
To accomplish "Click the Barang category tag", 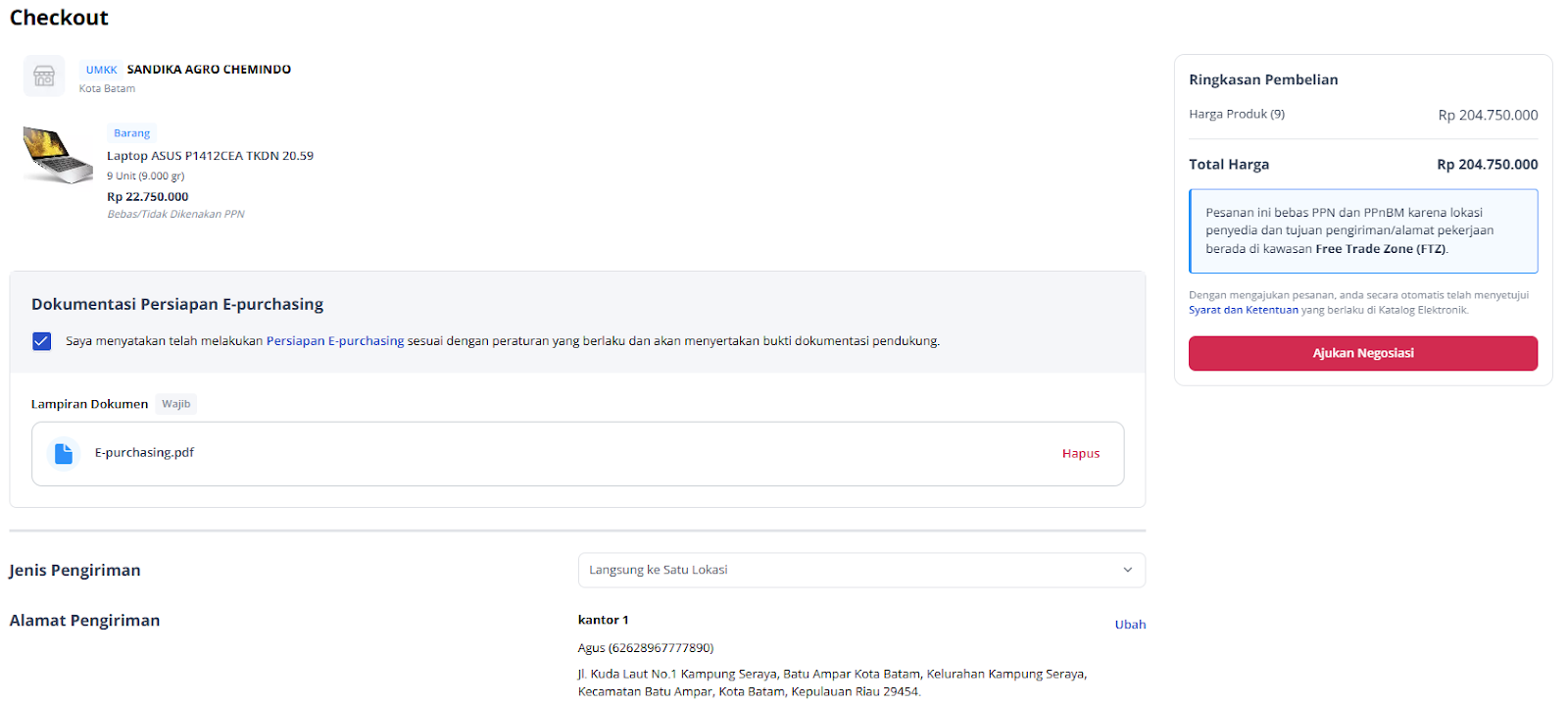I will point(131,133).
